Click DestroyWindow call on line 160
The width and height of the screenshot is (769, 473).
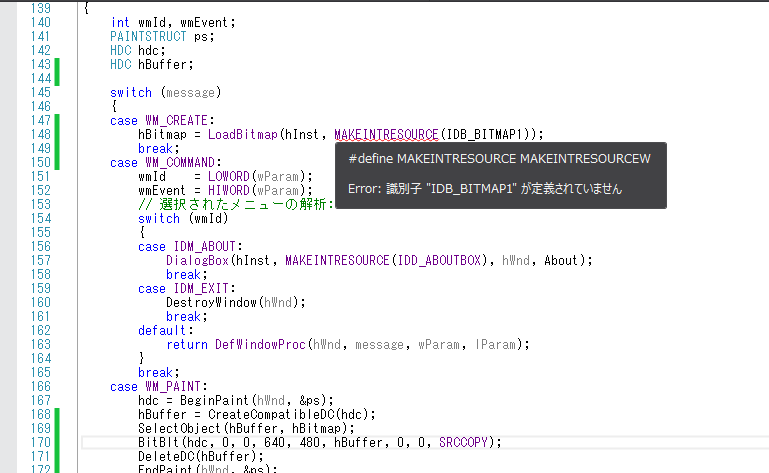pos(211,302)
